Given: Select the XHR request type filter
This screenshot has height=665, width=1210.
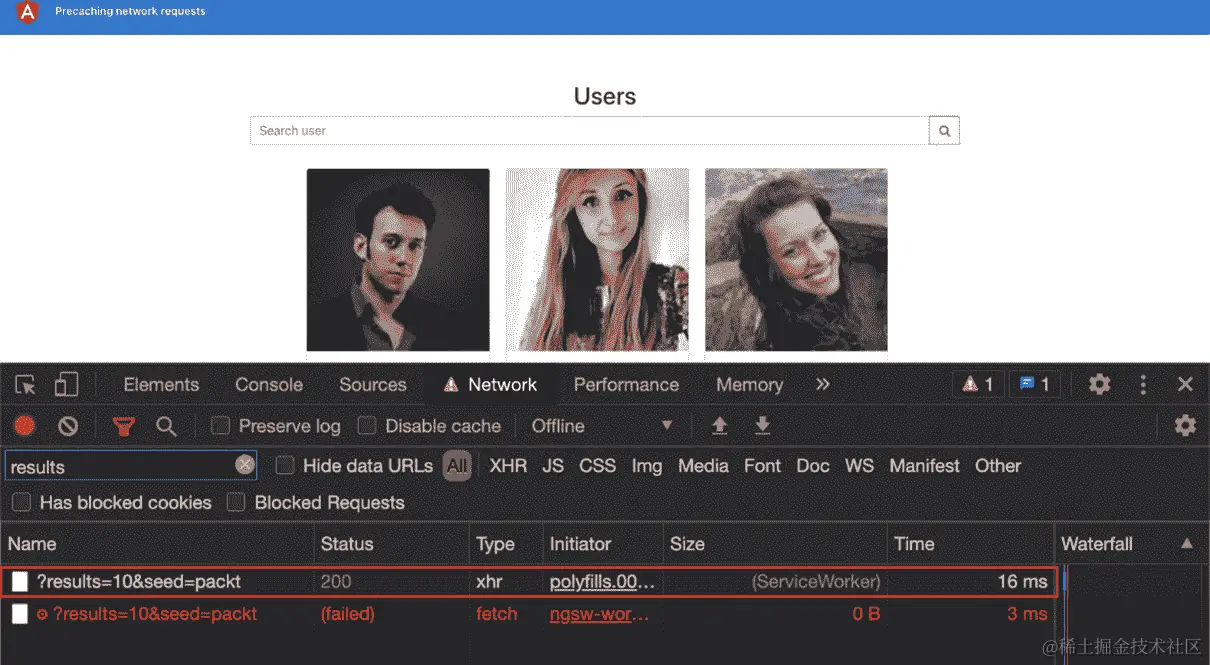Looking at the screenshot, I should pos(507,465).
